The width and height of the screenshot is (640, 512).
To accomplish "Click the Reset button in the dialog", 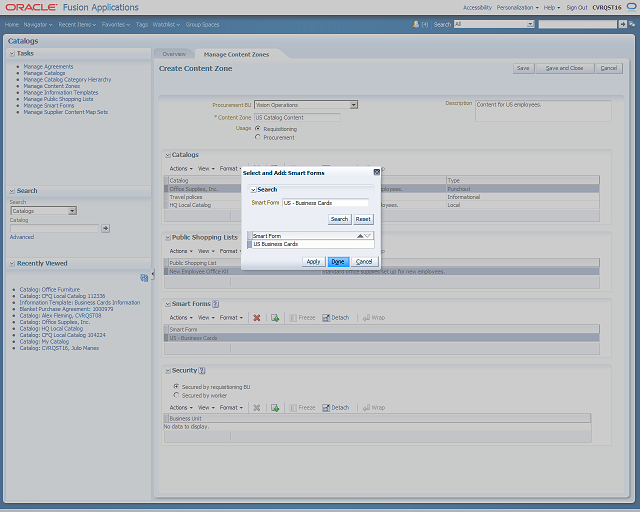I will tap(363, 219).
